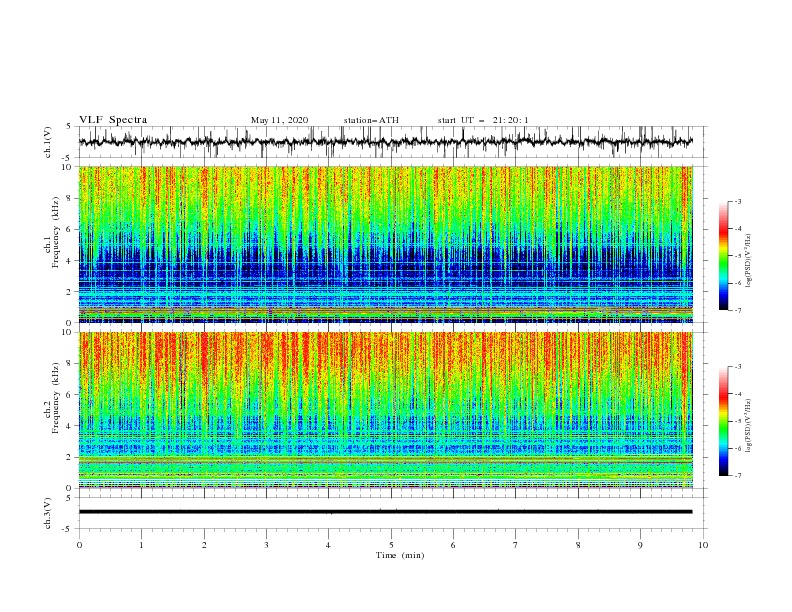The image size is (792, 612).
Task: Click the "-3" label on ch.1 color bar
Action: tap(737, 201)
